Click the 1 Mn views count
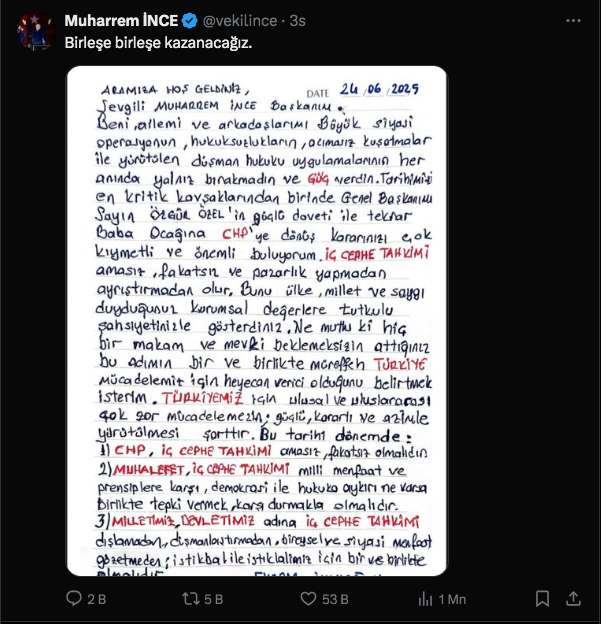Viewport: 601px width, 624px height. (452, 599)
